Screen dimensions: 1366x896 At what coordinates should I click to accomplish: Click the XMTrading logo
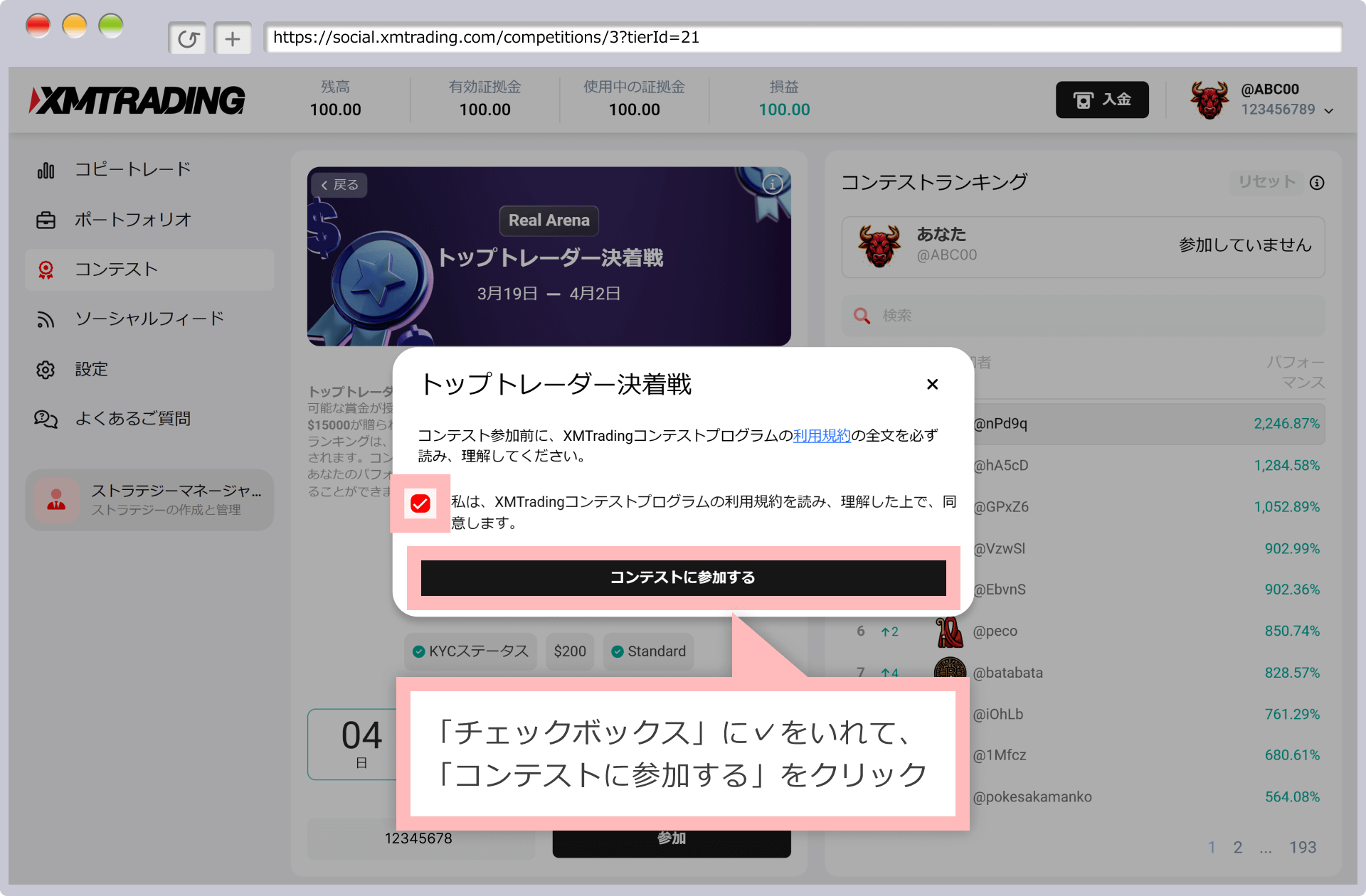137,100
